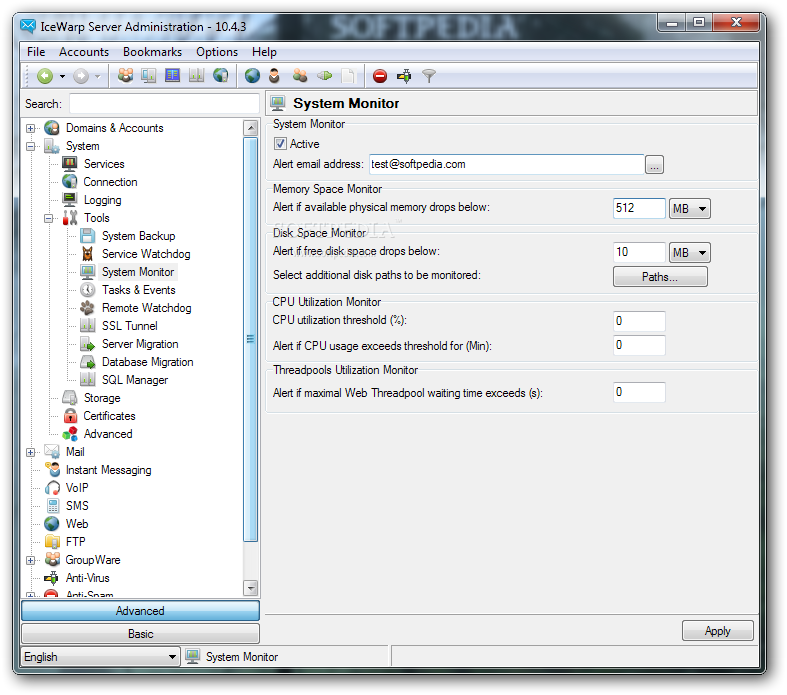787x695 pixels.
Task: Click the Tasks & Events clock icon
Action: tap(88, 290)
